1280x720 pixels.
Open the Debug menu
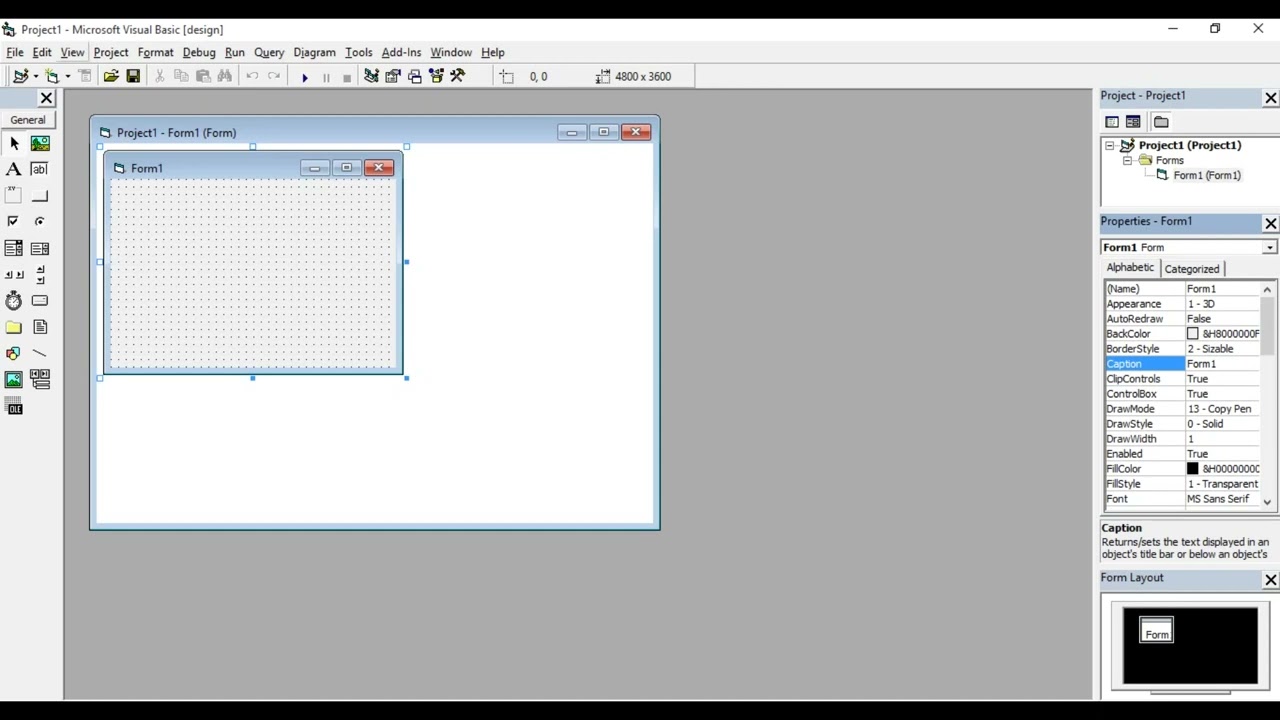[199, 52]
